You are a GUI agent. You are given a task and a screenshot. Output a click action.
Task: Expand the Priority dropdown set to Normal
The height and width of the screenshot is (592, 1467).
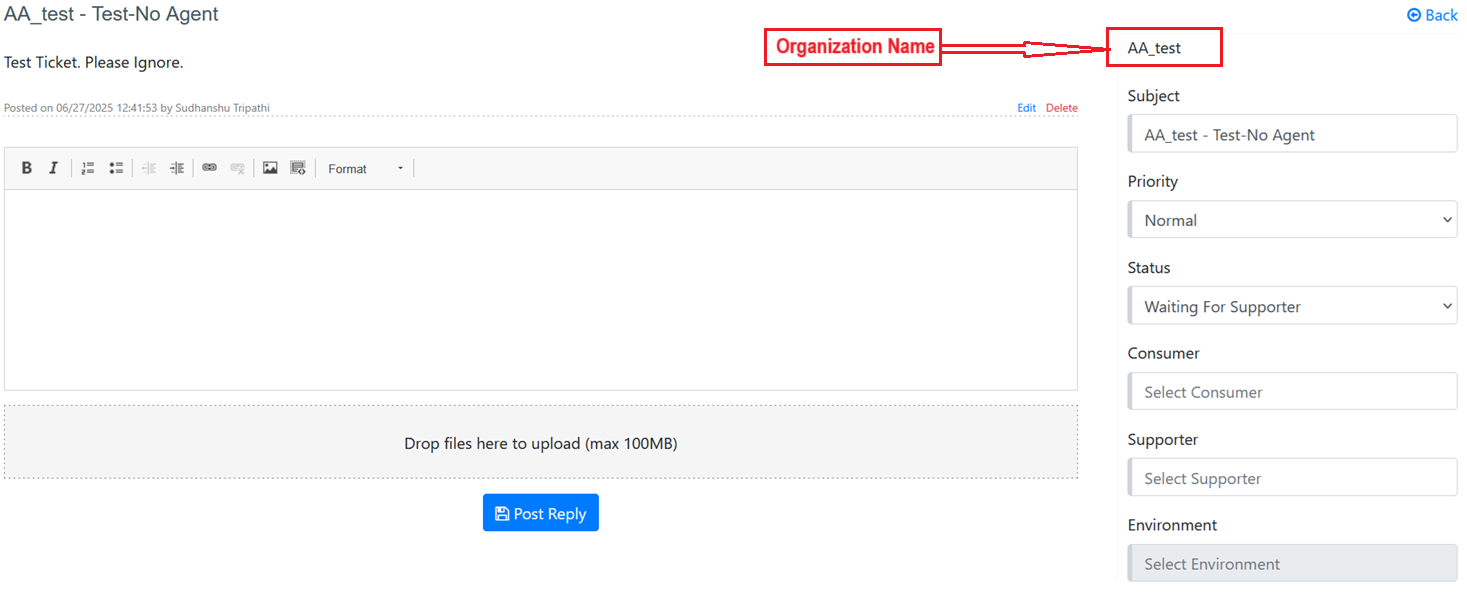(1292, 220)
